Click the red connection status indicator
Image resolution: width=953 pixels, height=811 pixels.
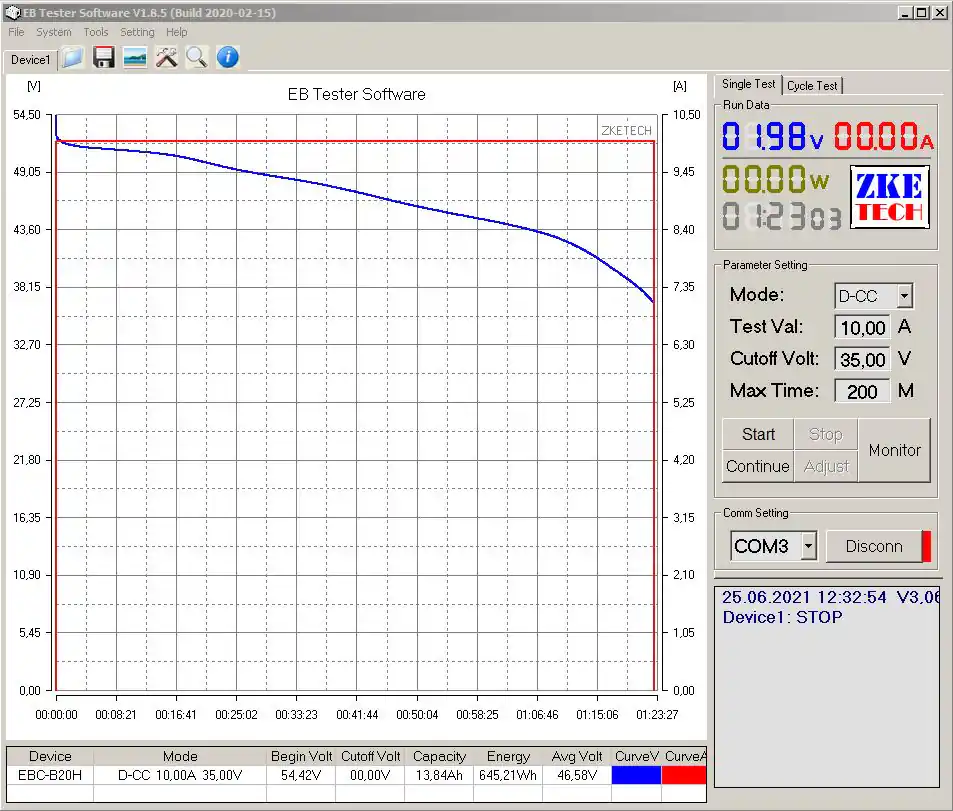coord(926,546)
